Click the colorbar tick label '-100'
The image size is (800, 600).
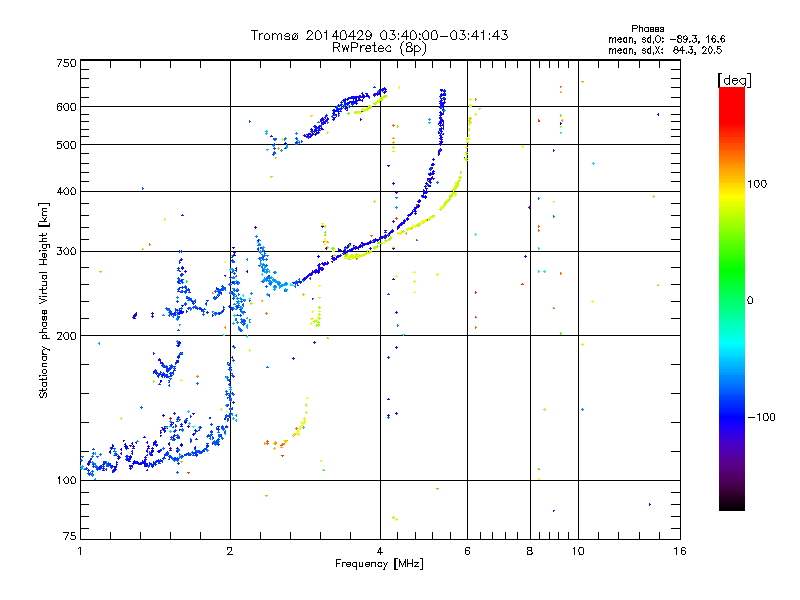tap(761, 417)
